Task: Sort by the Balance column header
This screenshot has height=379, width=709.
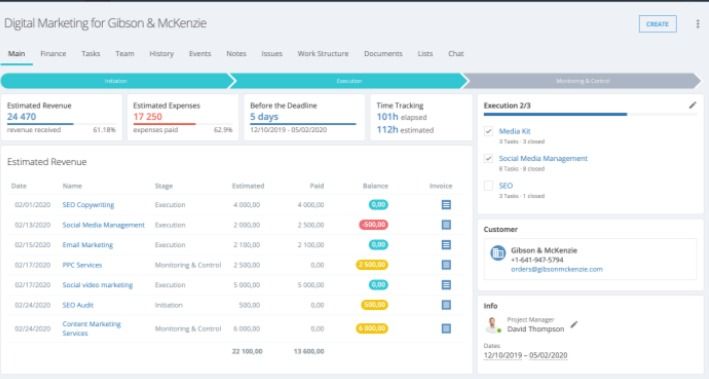Action: 375,186
